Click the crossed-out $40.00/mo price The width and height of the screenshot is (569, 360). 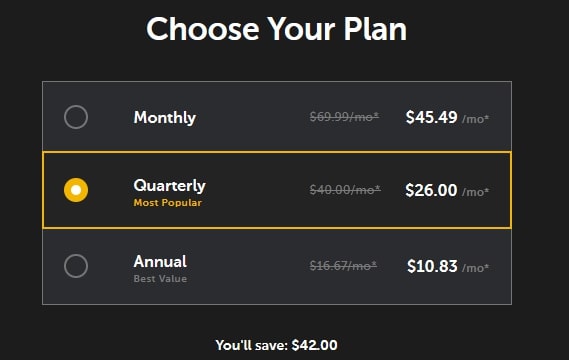(345, 190)
